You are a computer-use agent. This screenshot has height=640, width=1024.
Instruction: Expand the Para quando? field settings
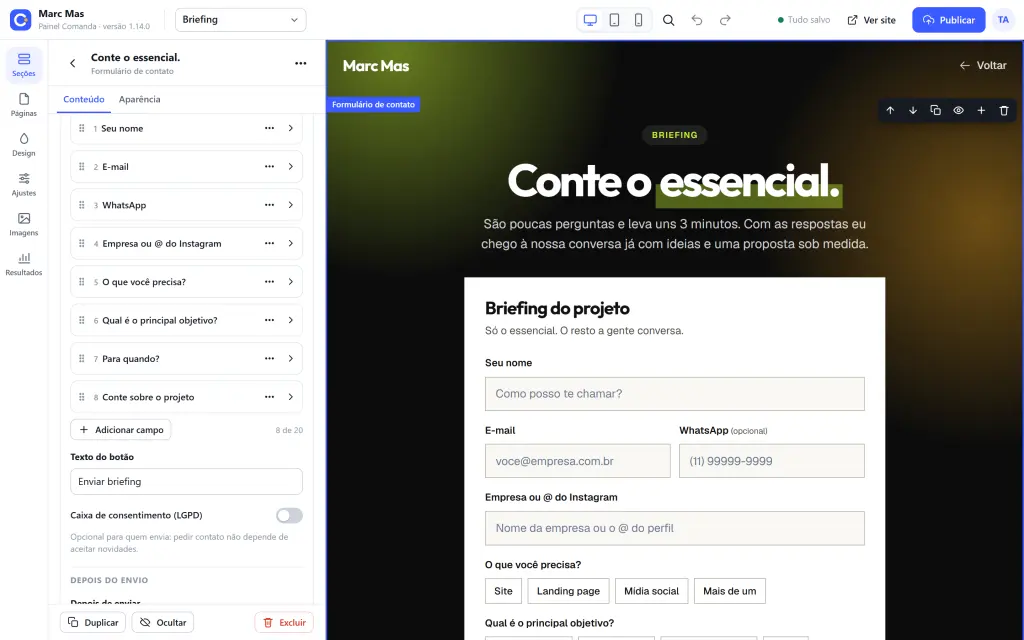[291, 359]
